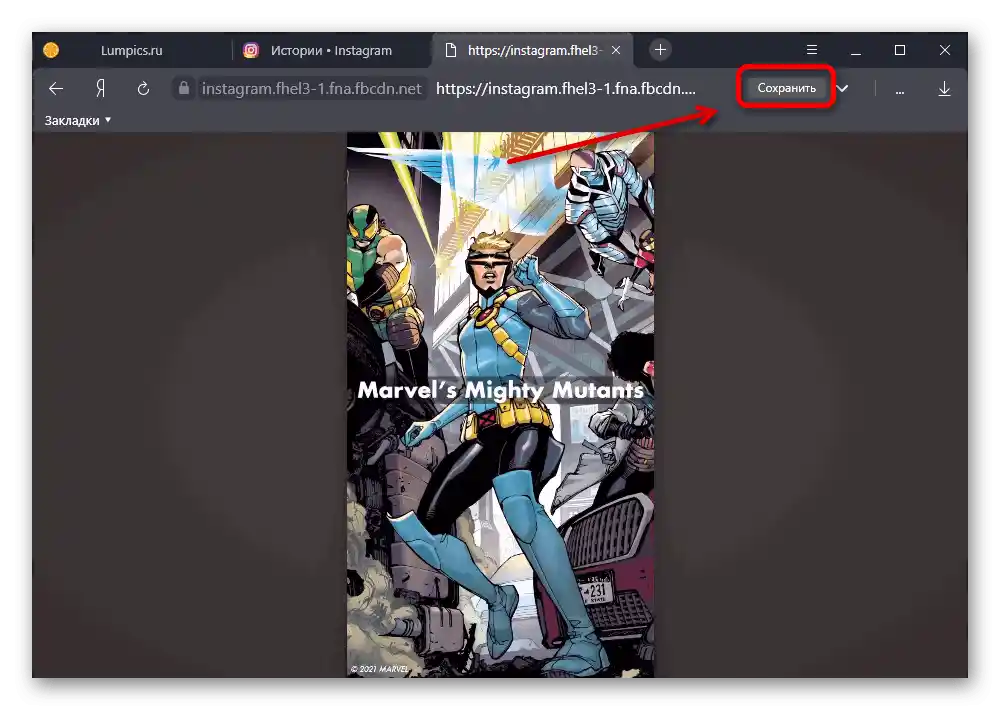This screenshot has height=710, width=1000.
Task: Click the Instagram logo tab icon
Action: point(251,50)
